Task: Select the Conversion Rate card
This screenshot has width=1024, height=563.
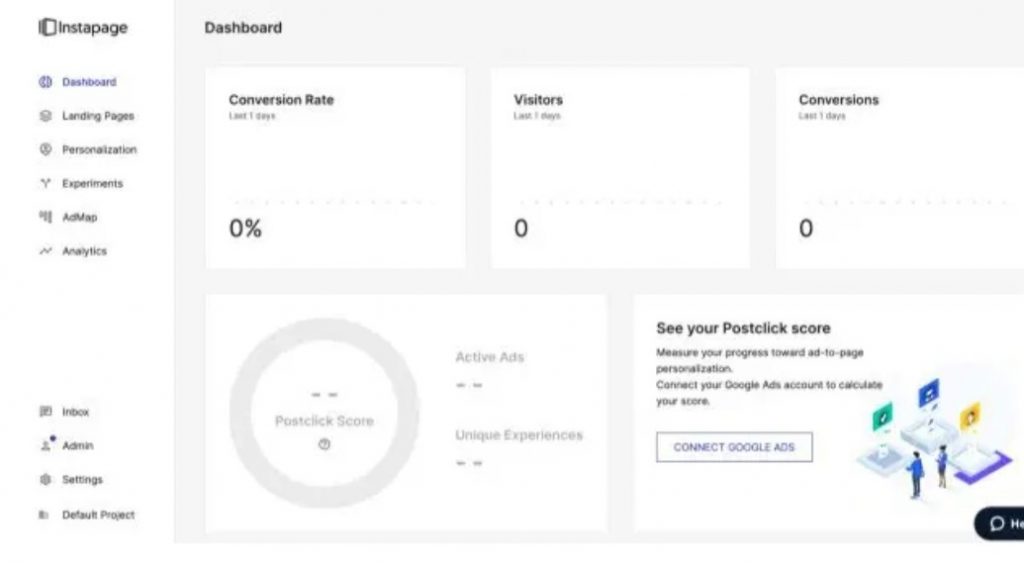Action: (335, 168)
